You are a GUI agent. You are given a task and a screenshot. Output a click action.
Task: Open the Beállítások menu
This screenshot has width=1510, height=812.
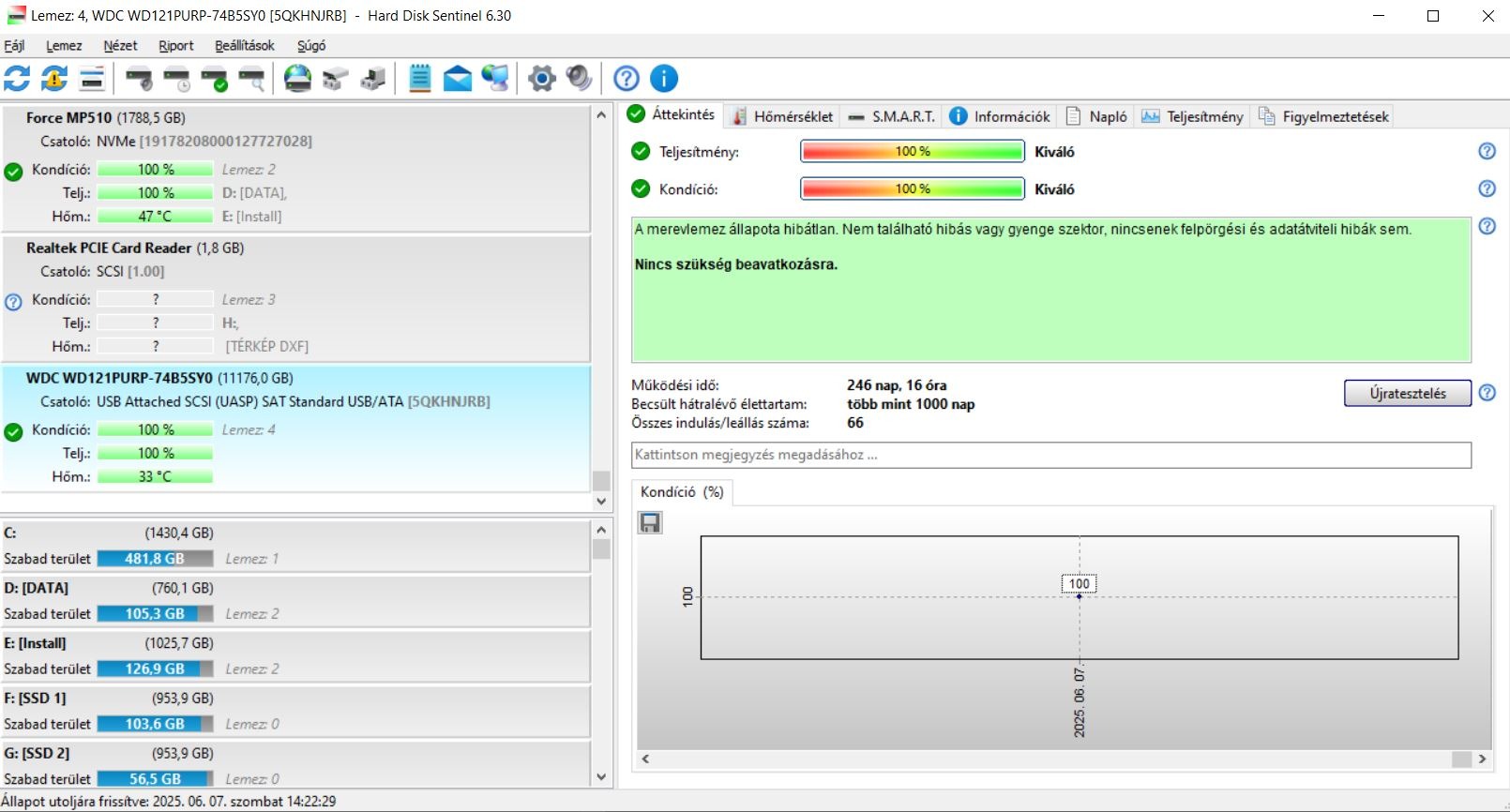(245, 46)
